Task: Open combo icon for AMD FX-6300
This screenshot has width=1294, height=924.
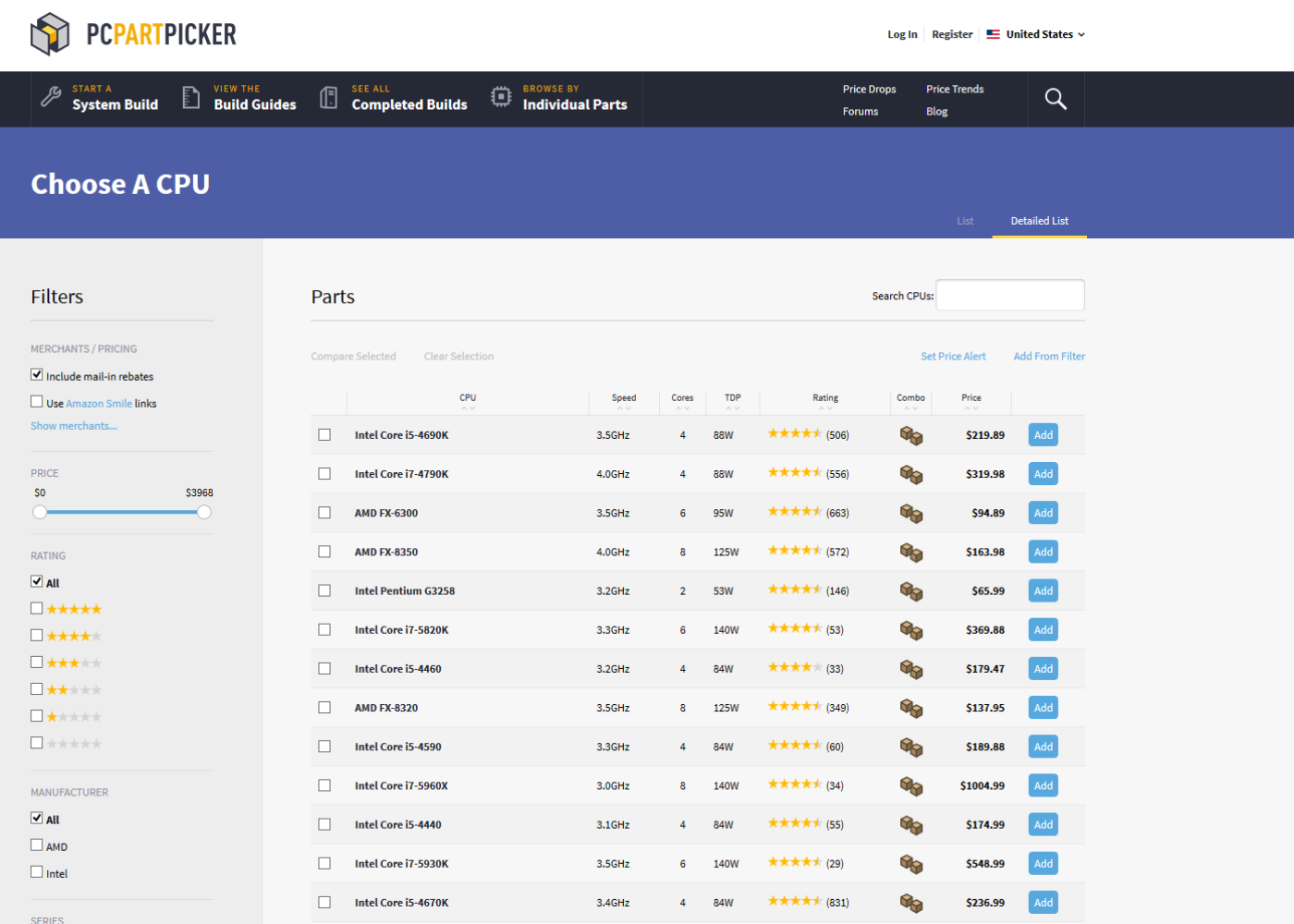Action: click(911, 513)
